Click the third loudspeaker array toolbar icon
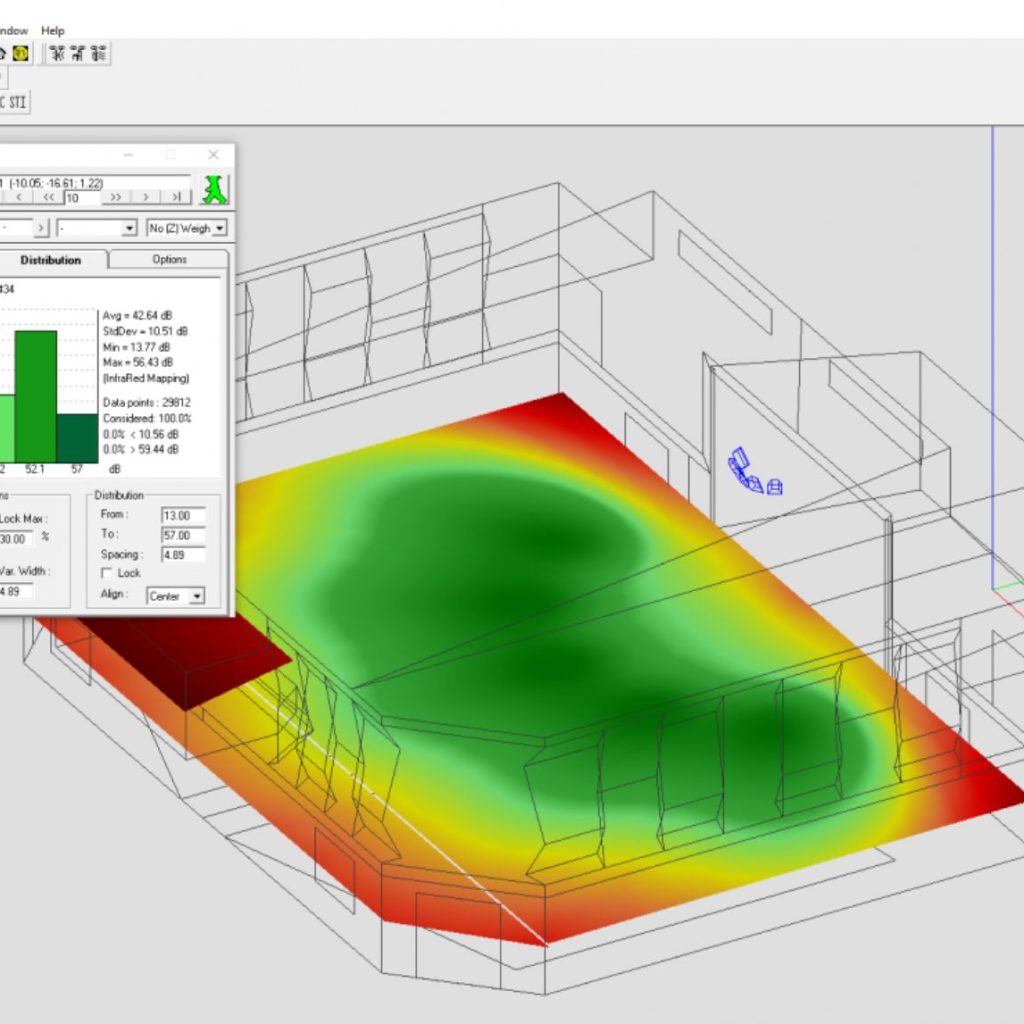The width and height of the screenshot is (1024, 1024). 98,53
